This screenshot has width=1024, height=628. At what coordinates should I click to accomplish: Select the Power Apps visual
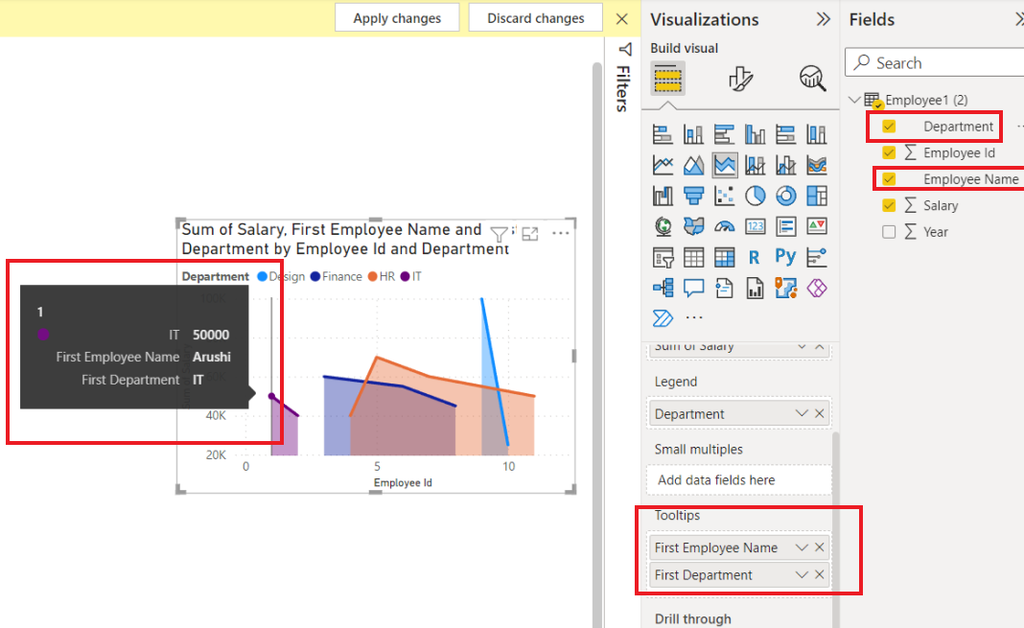tap(816, 287)
